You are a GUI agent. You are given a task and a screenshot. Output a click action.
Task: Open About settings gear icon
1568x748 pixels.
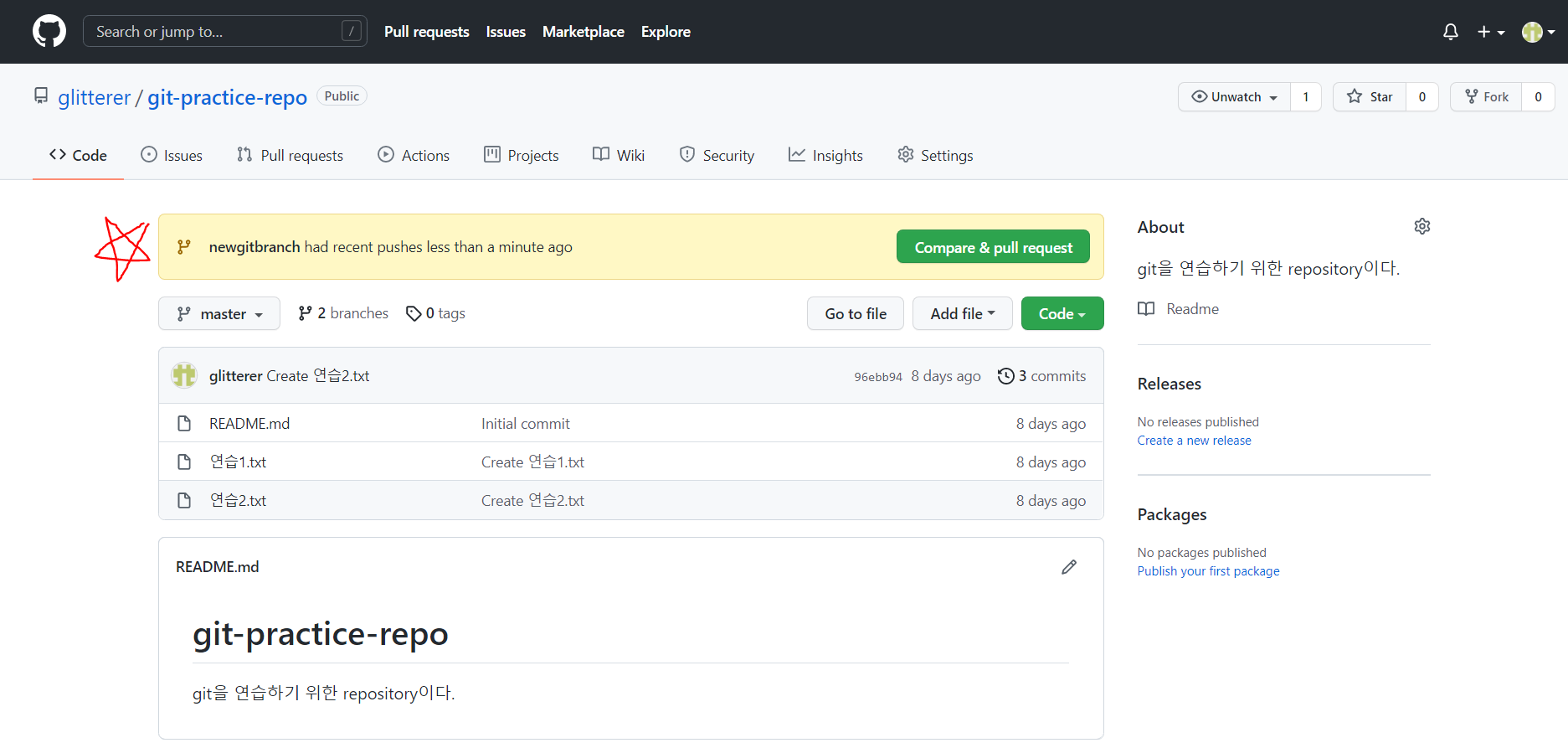click(x=1422, y=226)
